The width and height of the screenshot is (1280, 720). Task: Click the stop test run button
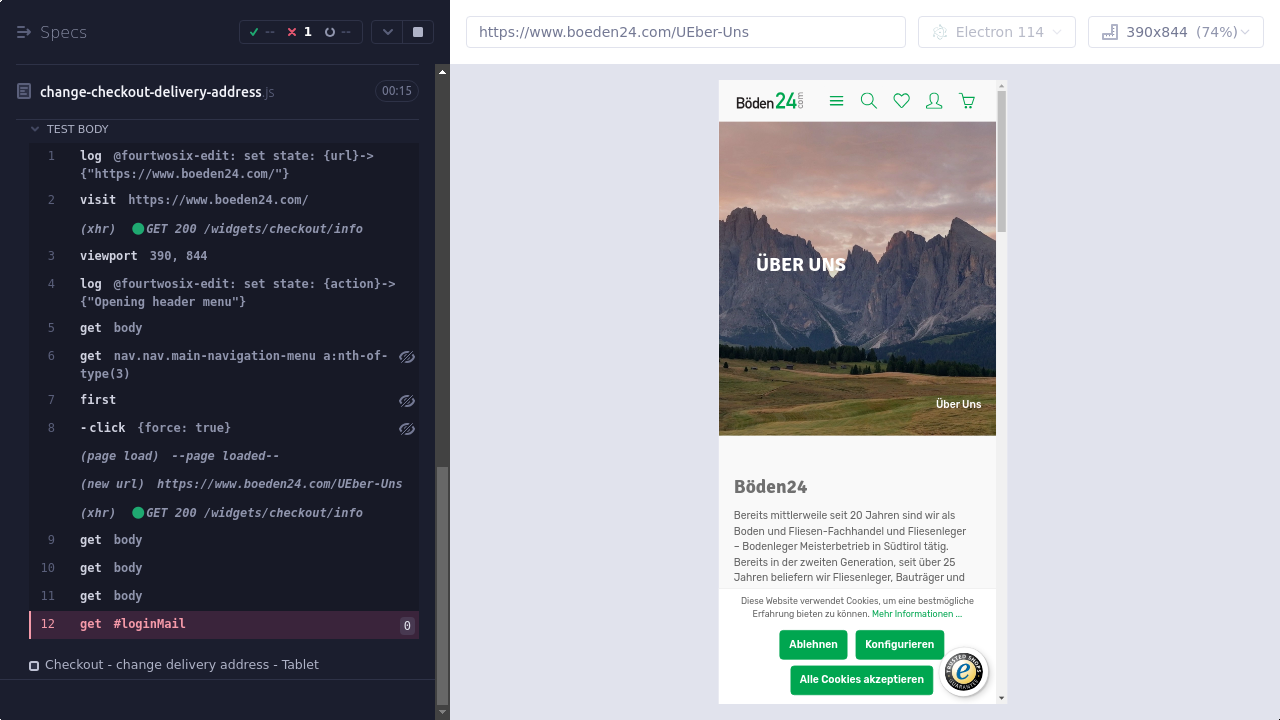click(x=417, y=32)
